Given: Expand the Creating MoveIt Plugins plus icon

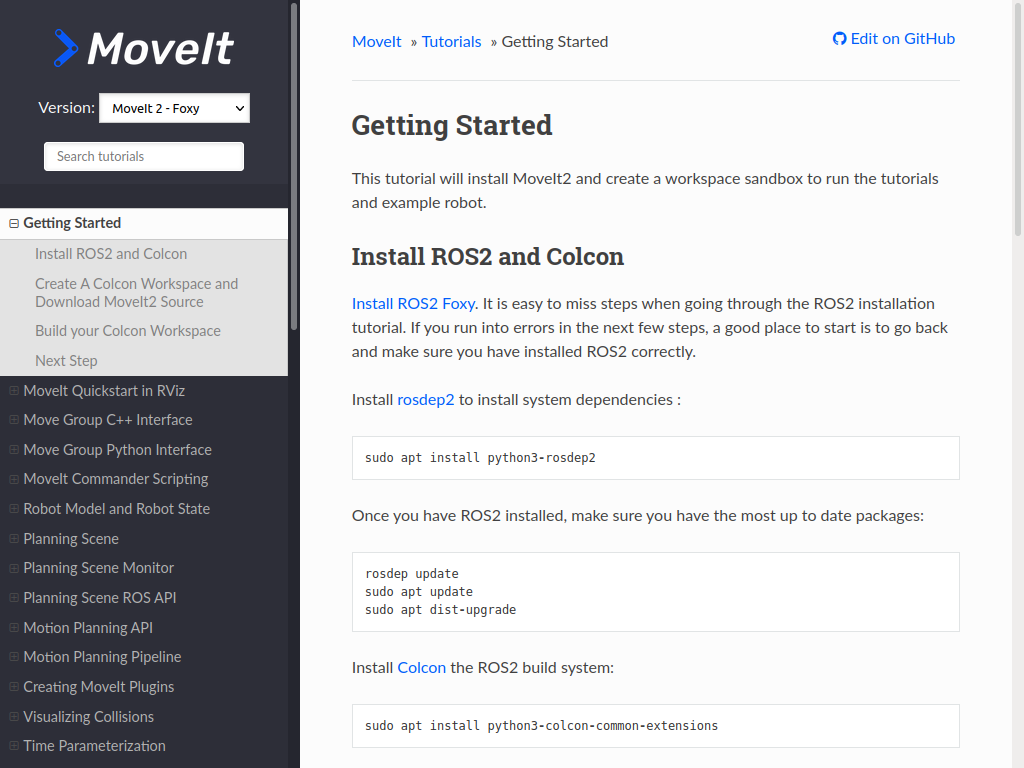Looking at the screenshot, I should tap(14, 687).
